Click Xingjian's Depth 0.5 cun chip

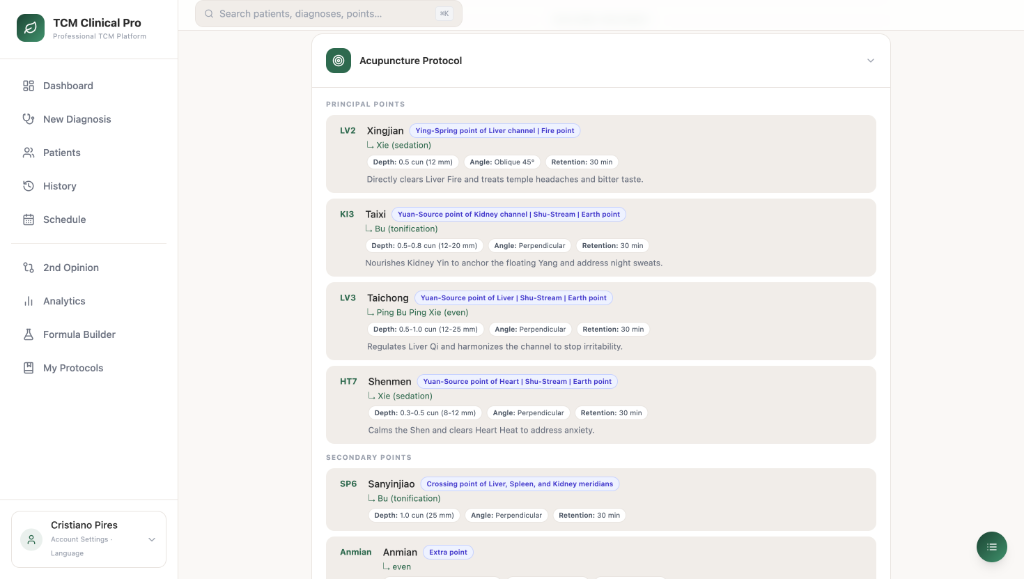click(413, 162)
